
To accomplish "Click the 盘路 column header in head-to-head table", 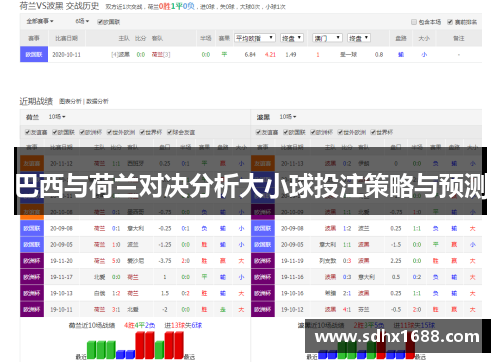I will click(x=401, y=39).
